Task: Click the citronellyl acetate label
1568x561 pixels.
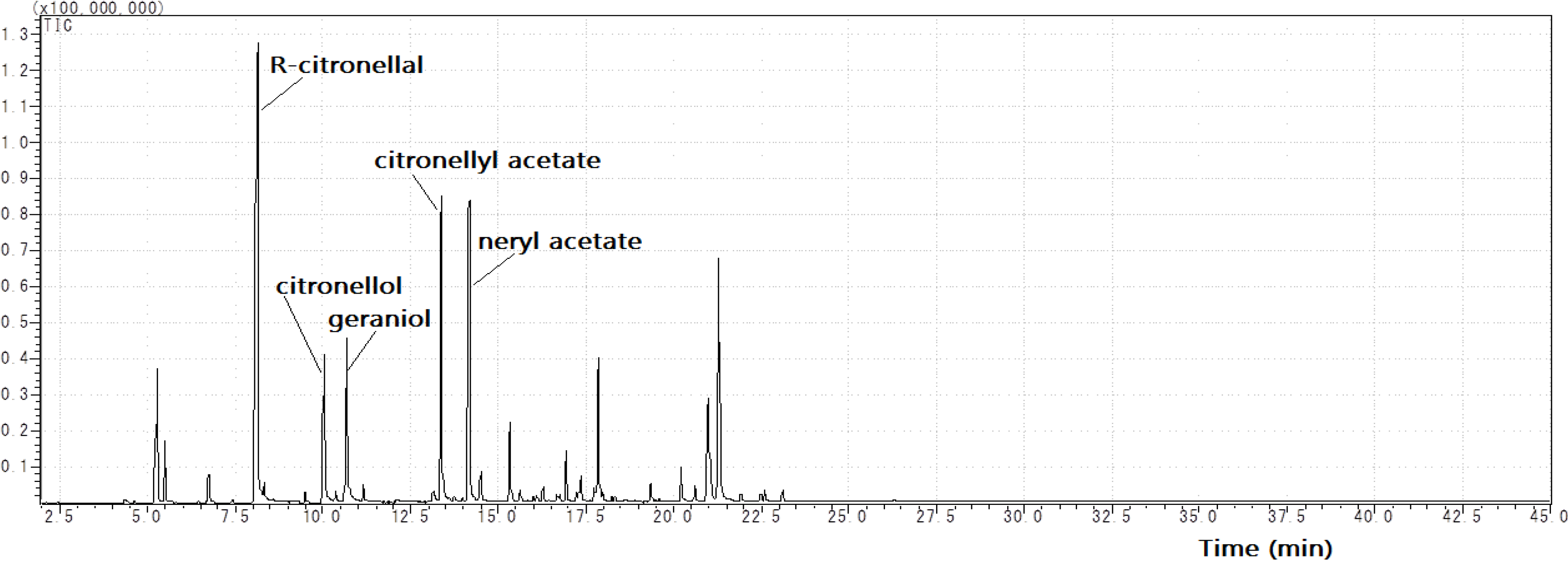Action: [487, 160]
